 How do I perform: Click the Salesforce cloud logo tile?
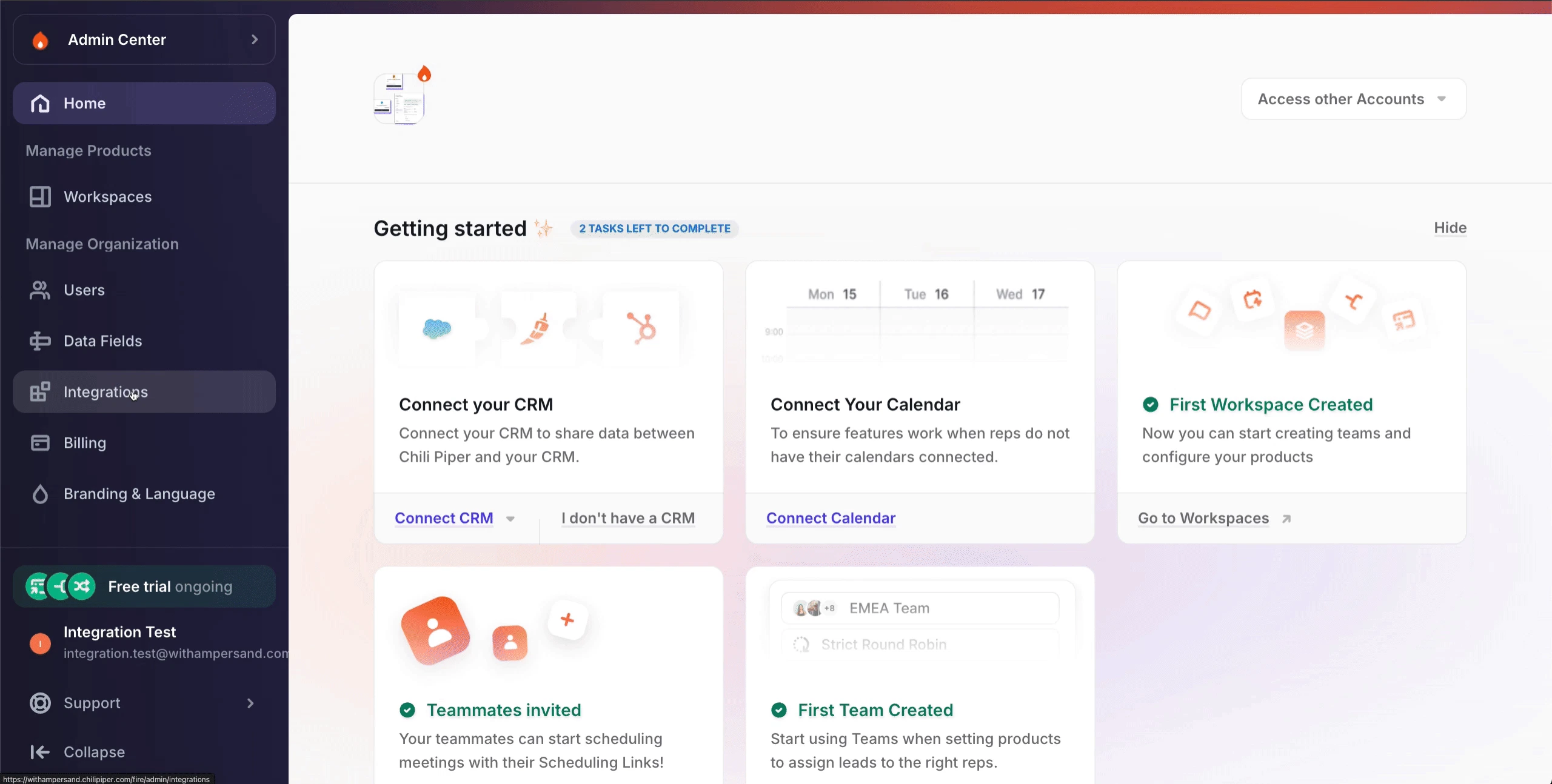coord(436,328)
